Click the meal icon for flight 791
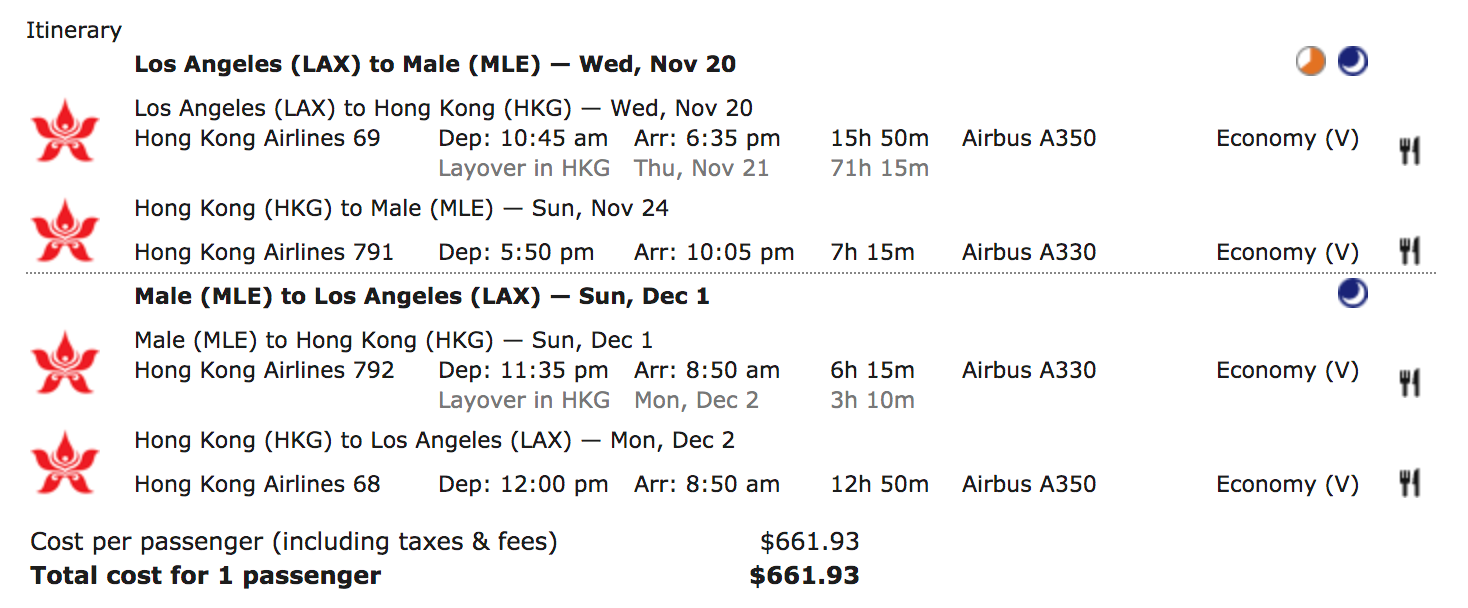This screenshot has width=1468, height=608. [x=1409, y=251]
